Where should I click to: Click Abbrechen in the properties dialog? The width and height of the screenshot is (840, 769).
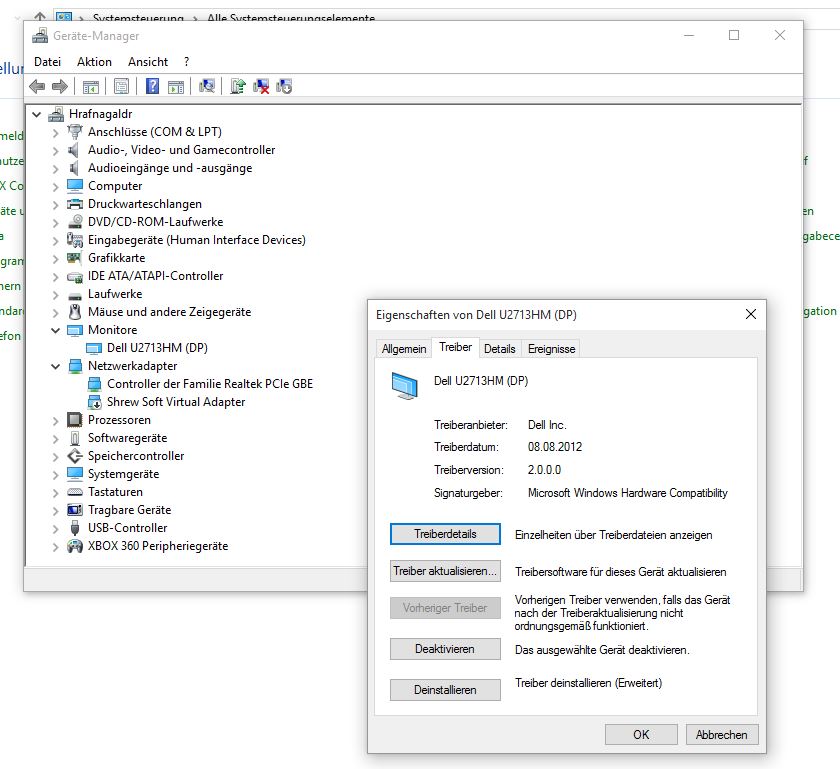tap(722, 734)
